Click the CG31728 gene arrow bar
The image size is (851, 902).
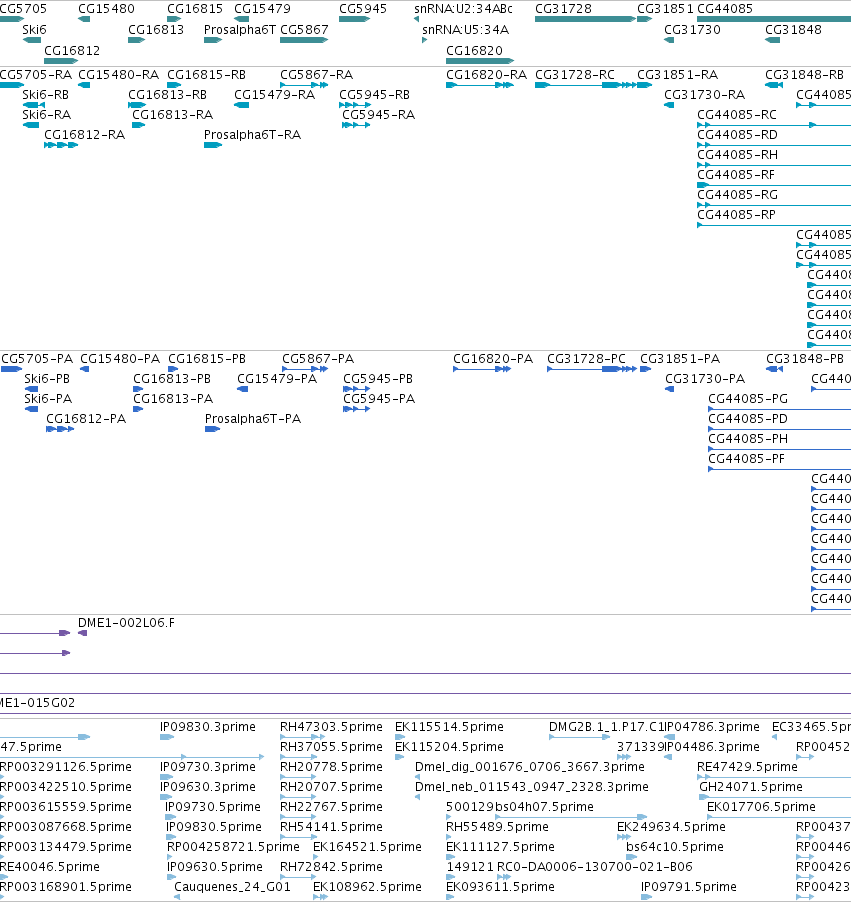(585, 19)
